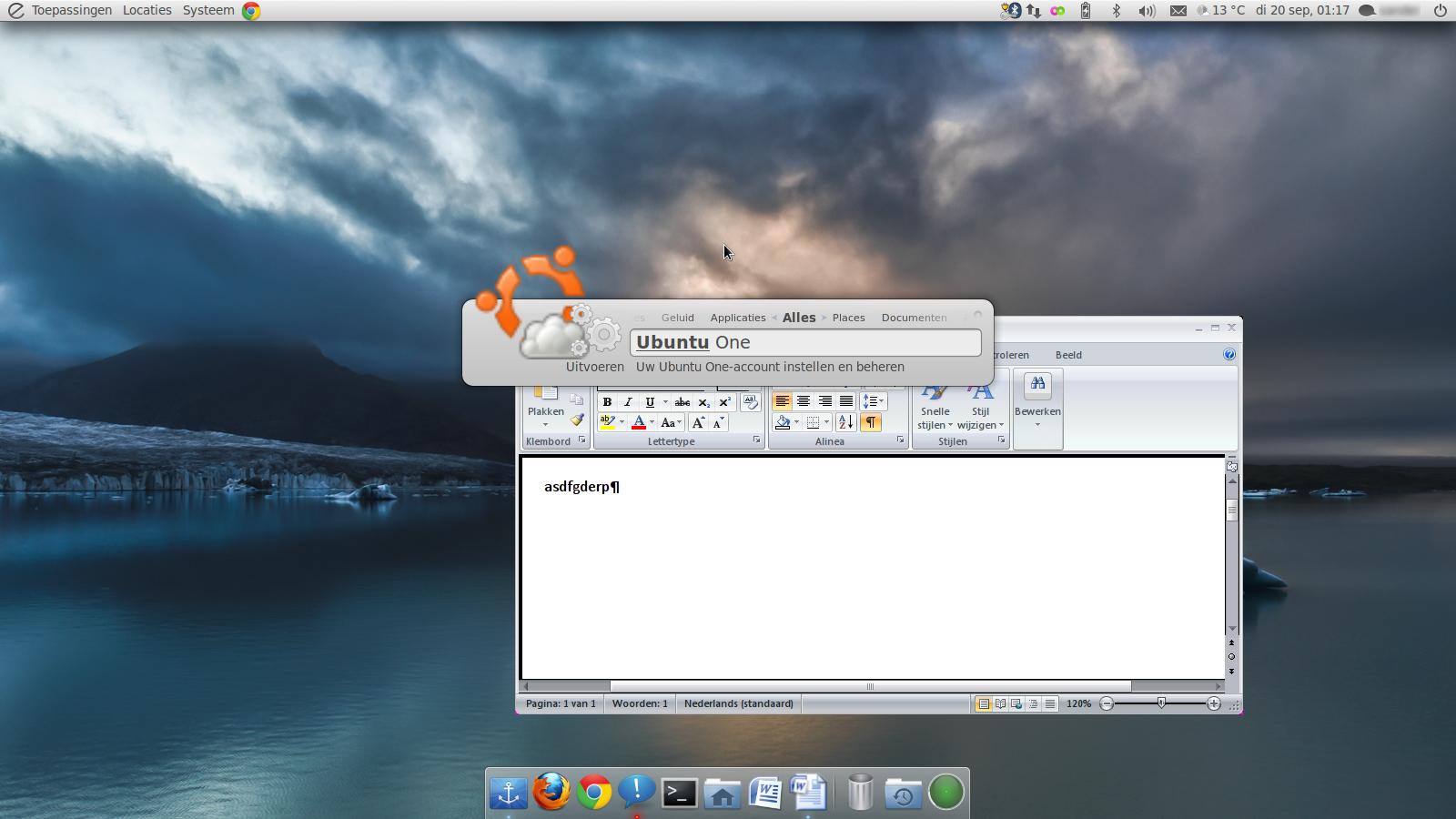Switch to Print Layout view

coord(984,703)
